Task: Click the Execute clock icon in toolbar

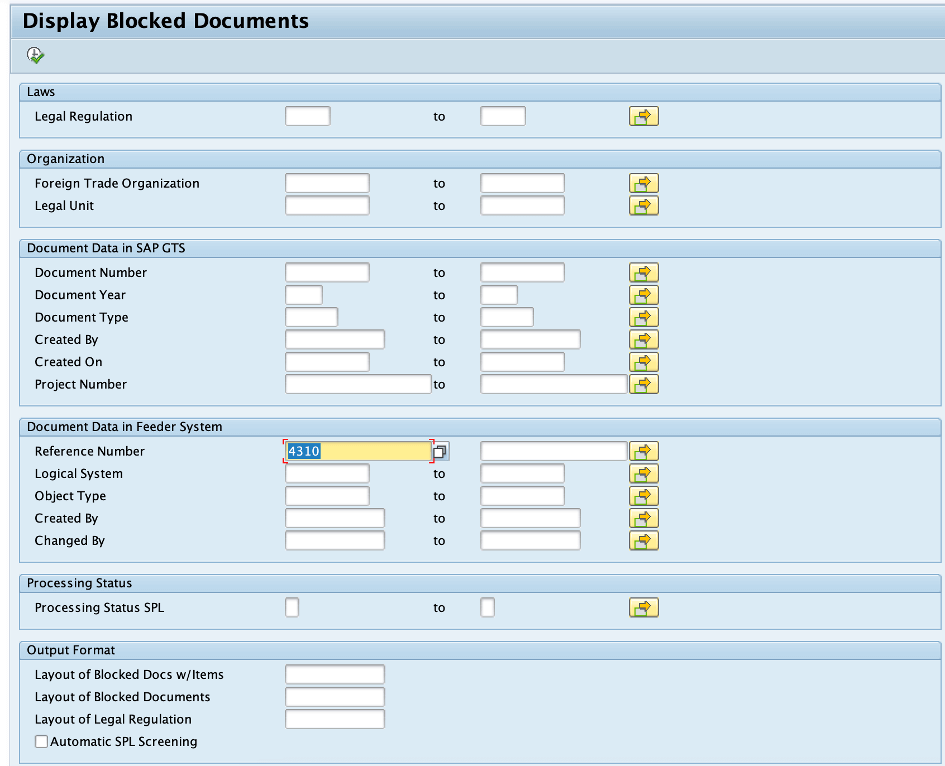Action: 36,55
